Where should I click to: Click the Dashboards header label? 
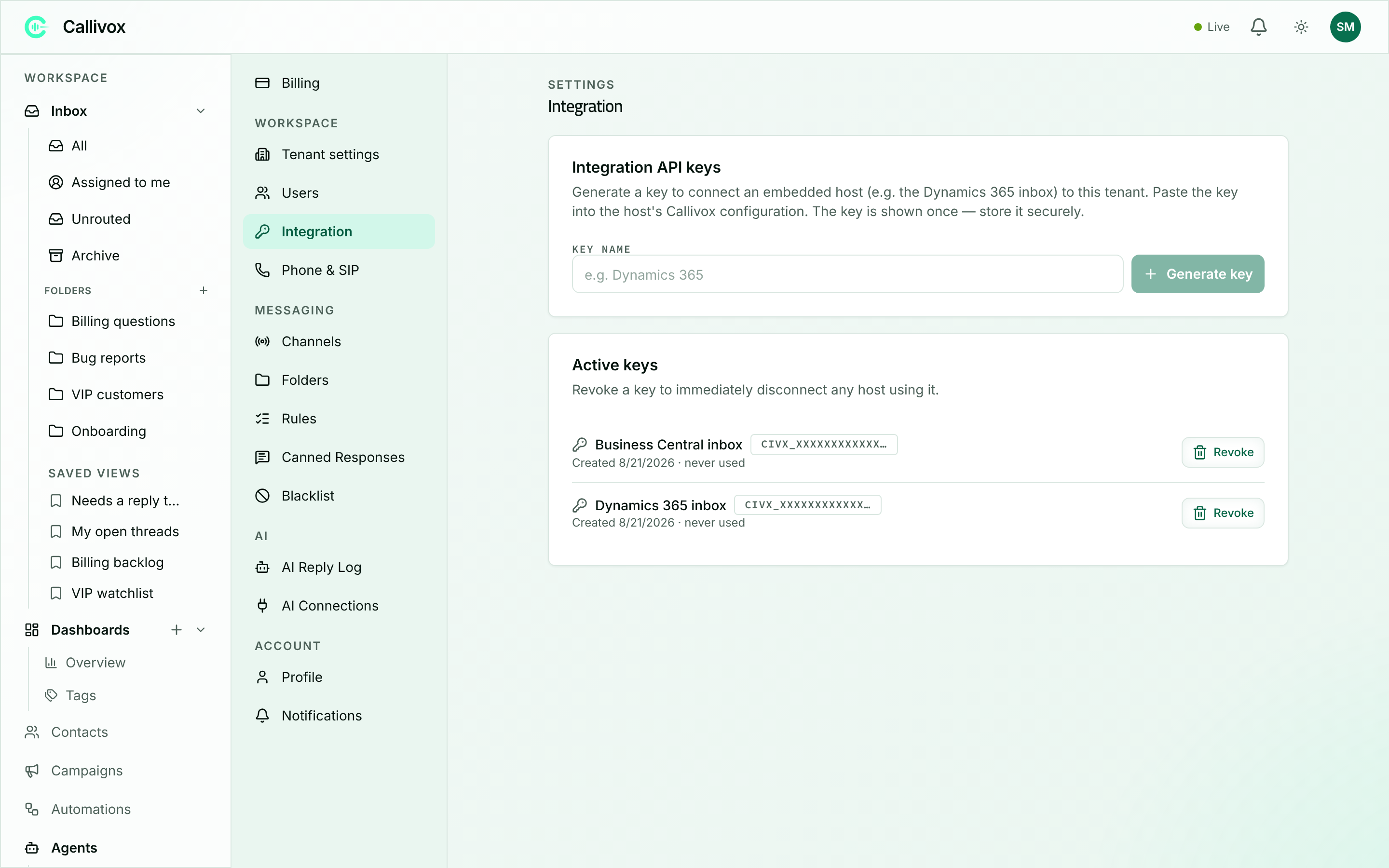pyautogui.click(x=90, y=630)
